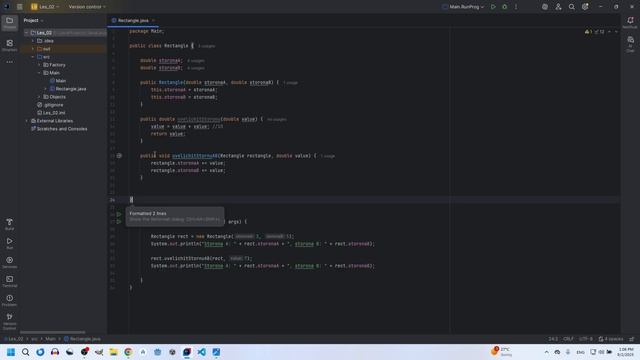Click the line:column indicator in status bar
Screen dimensions: 640x360
(553, 339)
